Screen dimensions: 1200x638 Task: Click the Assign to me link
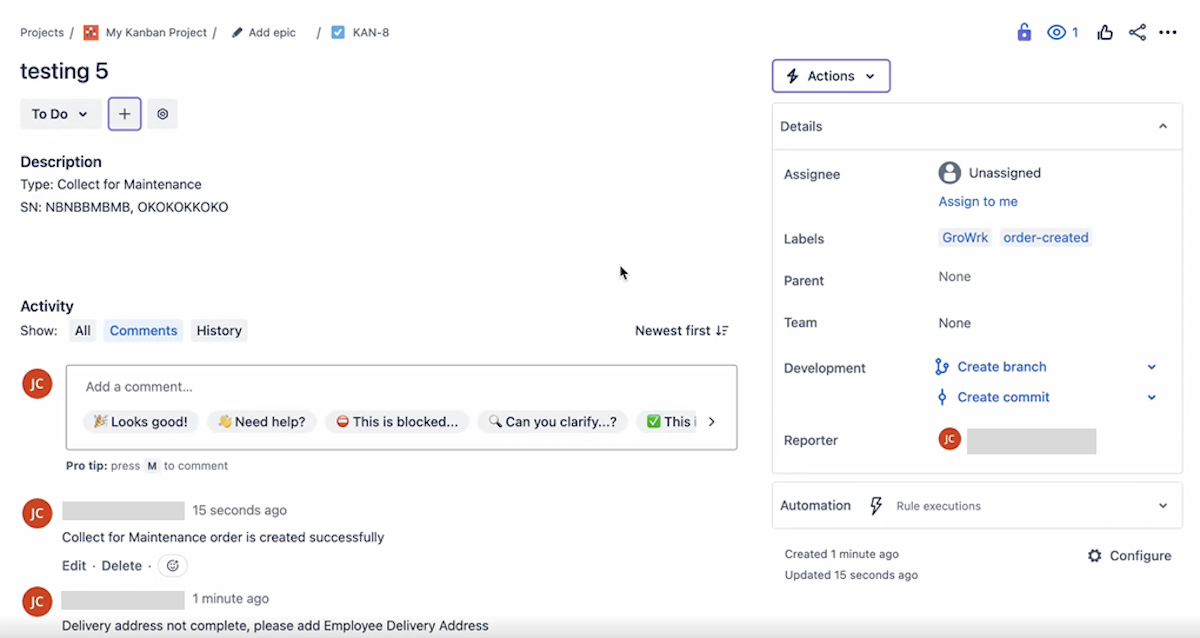(x=977, y=201)
